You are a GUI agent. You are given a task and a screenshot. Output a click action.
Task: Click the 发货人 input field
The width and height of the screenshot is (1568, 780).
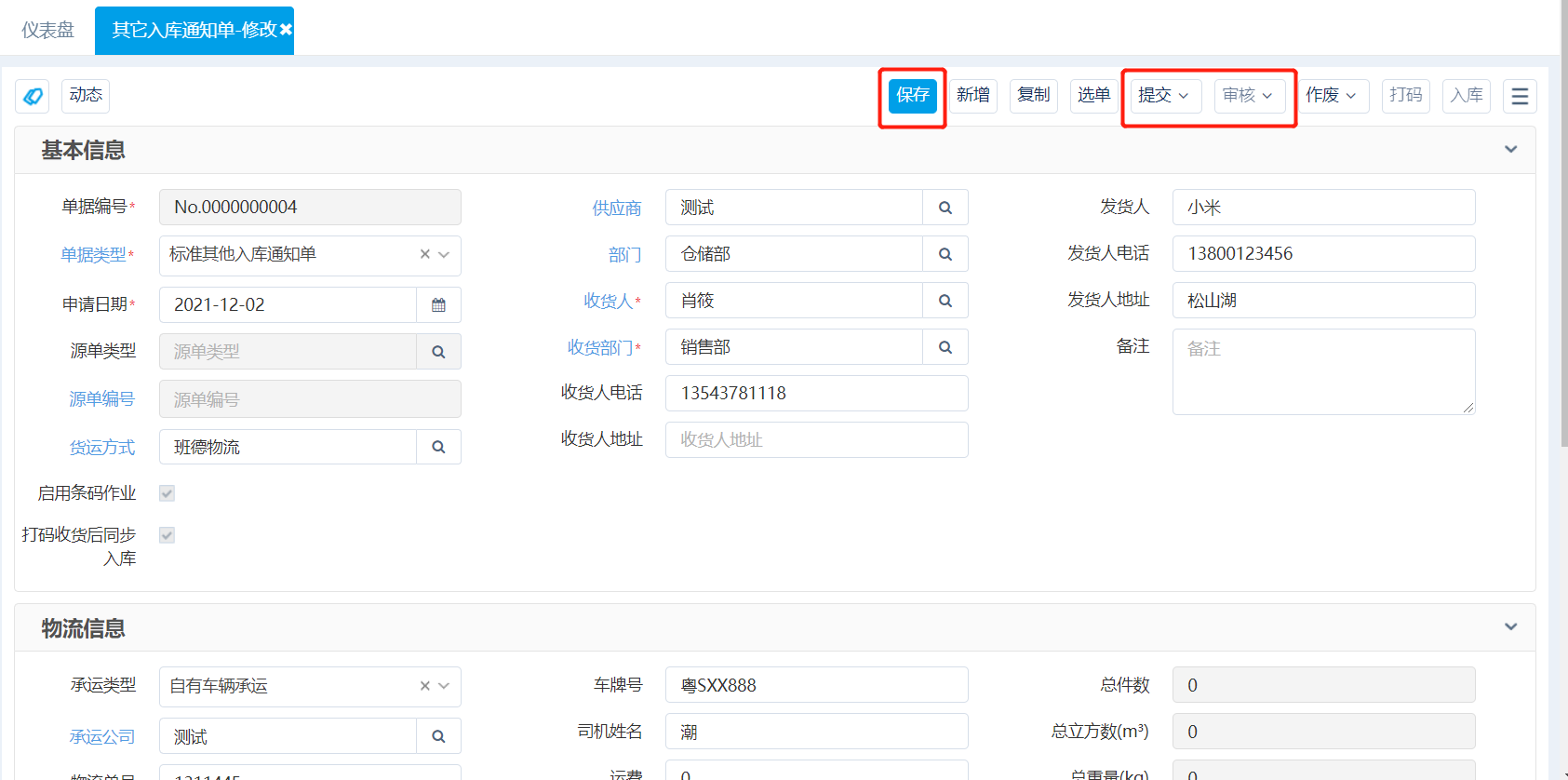1324,208
